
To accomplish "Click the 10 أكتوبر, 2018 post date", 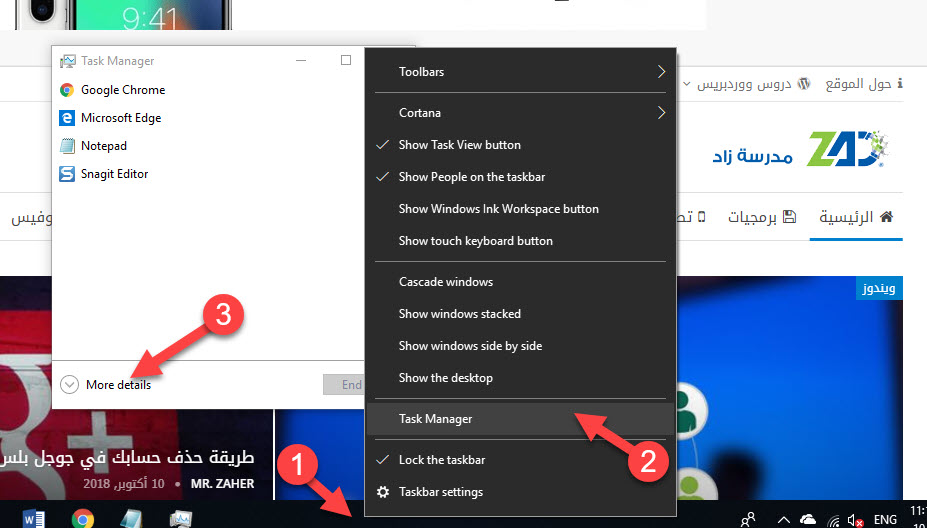I will (x=124, y=484).
